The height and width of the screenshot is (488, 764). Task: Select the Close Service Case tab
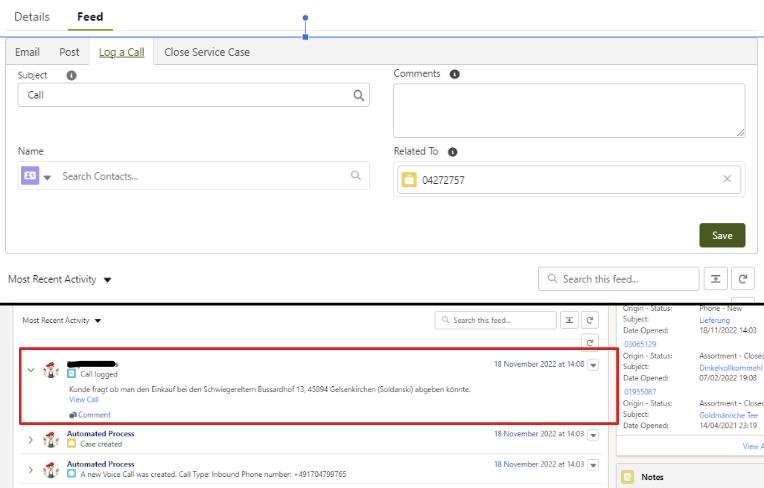(207, 52)
